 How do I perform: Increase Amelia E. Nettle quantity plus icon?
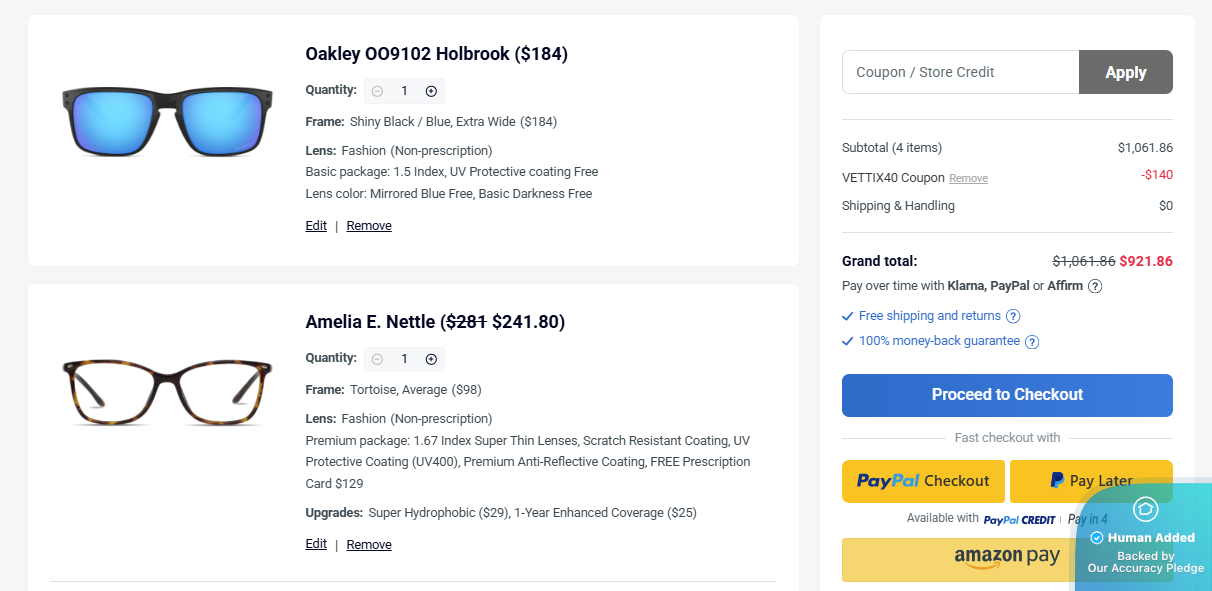click(431, 359)
